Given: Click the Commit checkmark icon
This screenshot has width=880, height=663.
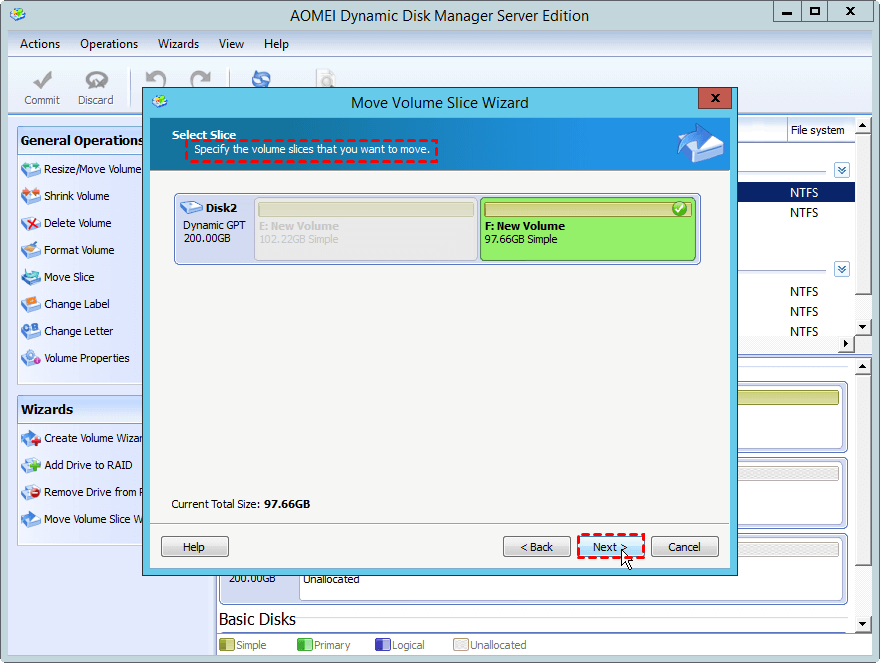Looking at the screenshot, I should (42, 81).
